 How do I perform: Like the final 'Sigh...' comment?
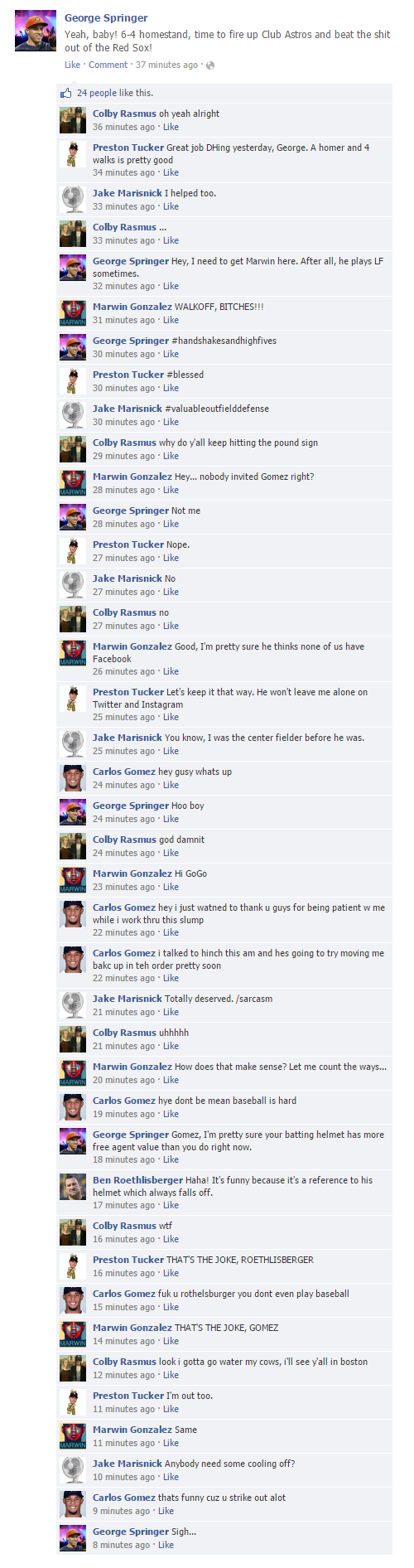click(166, 1545)
